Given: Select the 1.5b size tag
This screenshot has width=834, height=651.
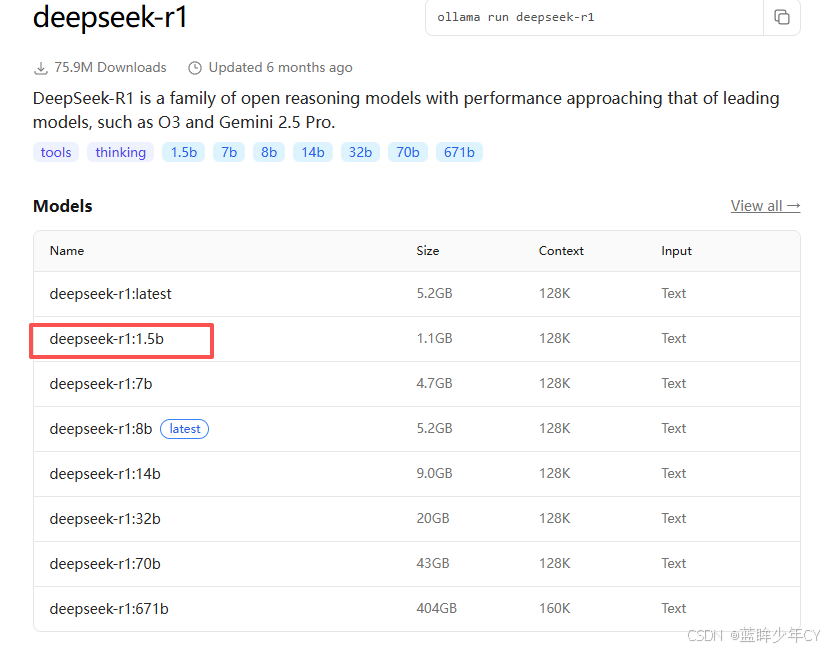Looking at the screenshot, I should tap(184, 152).
